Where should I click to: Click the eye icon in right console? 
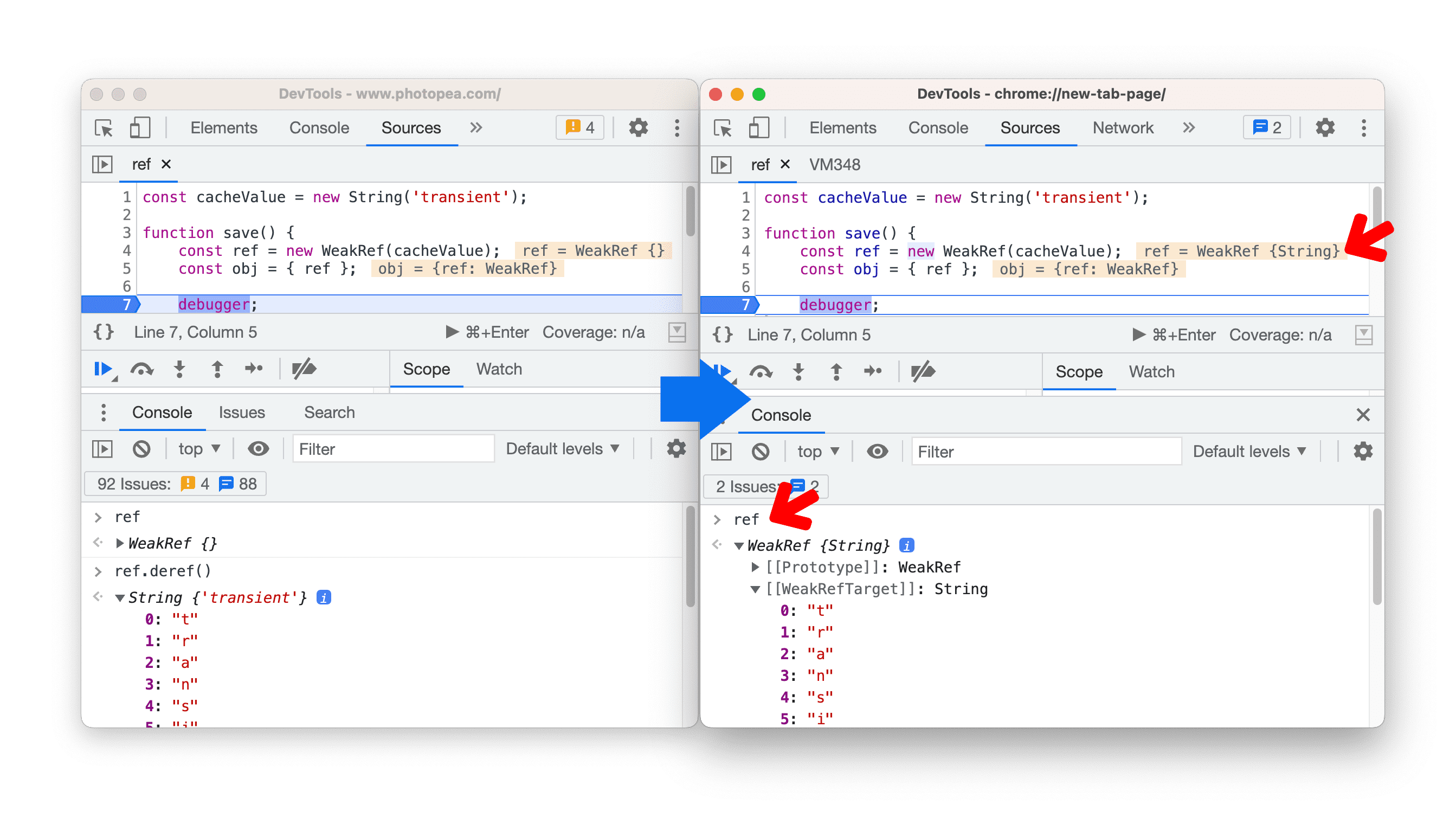876,450
